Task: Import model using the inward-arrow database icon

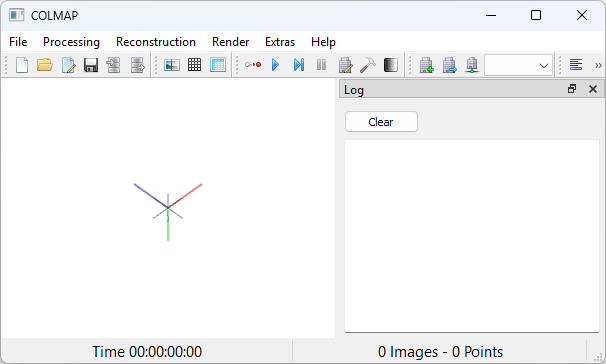Action: pos(114,65)
